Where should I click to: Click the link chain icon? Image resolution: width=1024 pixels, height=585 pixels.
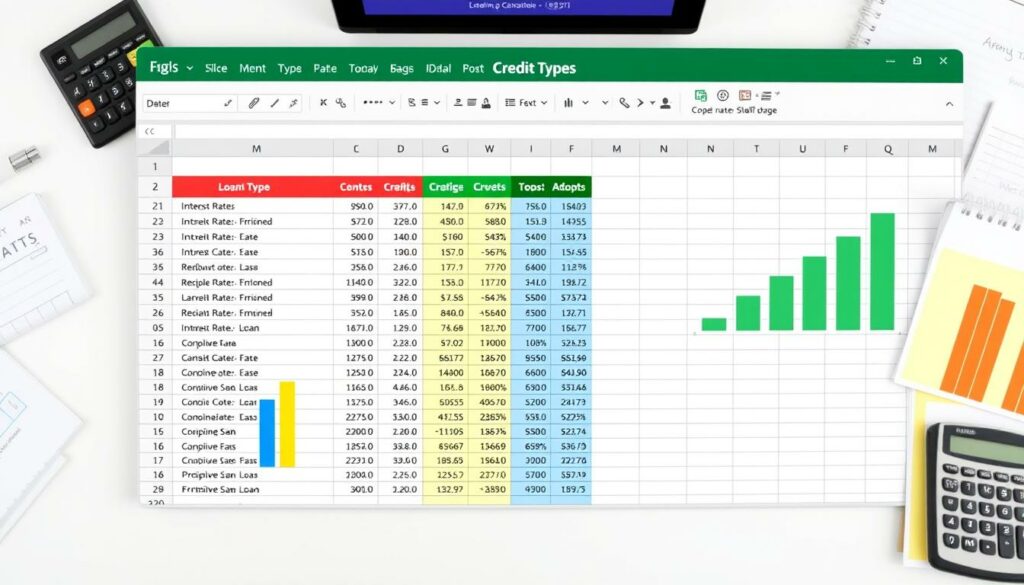coord(341,103)
